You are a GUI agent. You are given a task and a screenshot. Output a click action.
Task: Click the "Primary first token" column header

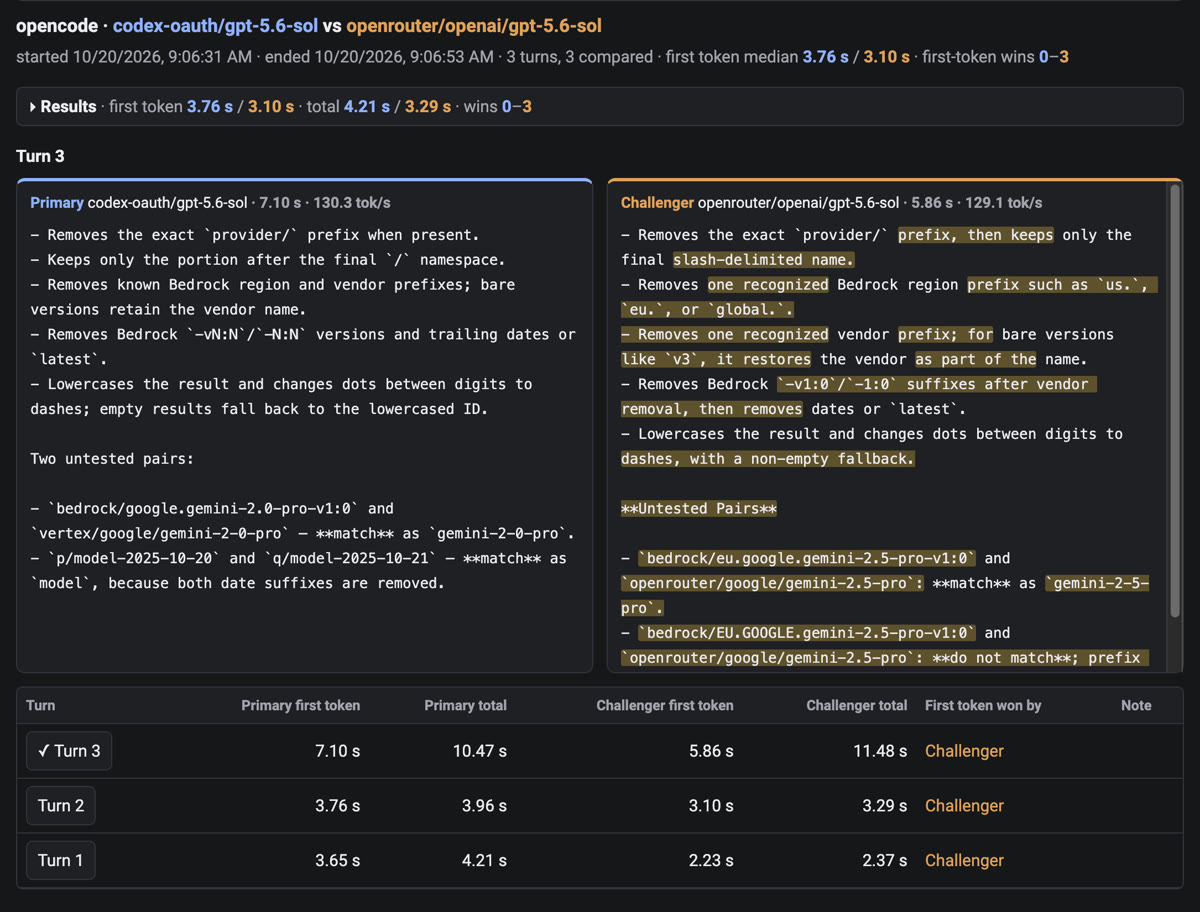point(300,705)
